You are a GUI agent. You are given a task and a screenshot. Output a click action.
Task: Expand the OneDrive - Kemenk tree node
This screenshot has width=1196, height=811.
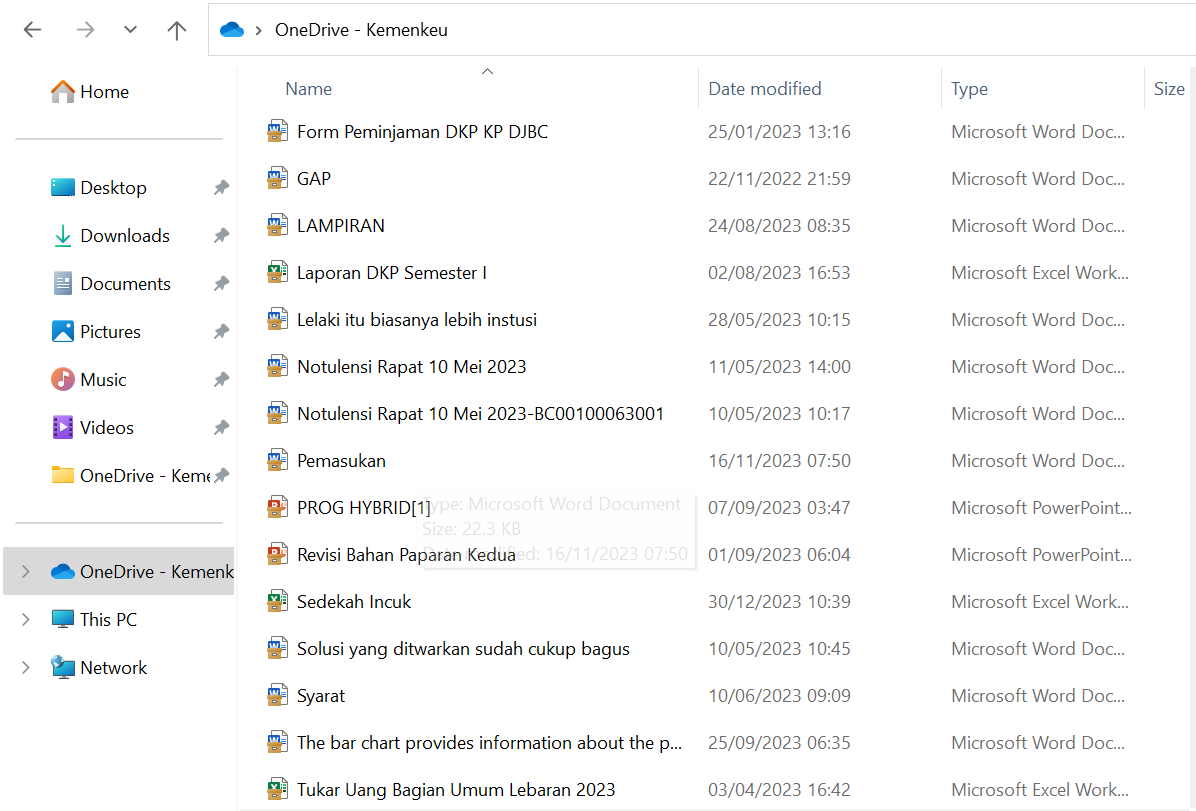[x=26, y=571]
